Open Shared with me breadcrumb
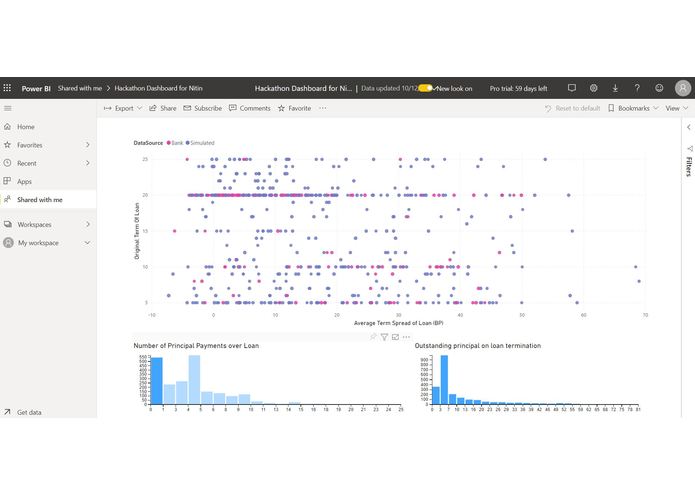The width and height of the screenshot is (695, 494). click(80, 88)
